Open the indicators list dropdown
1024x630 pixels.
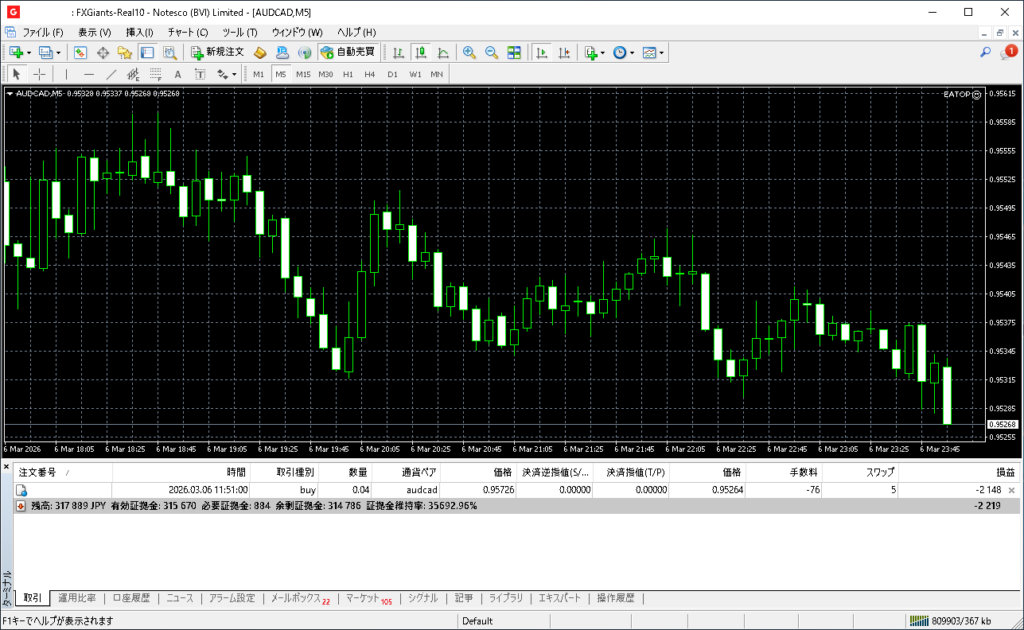tap(602, 52)
